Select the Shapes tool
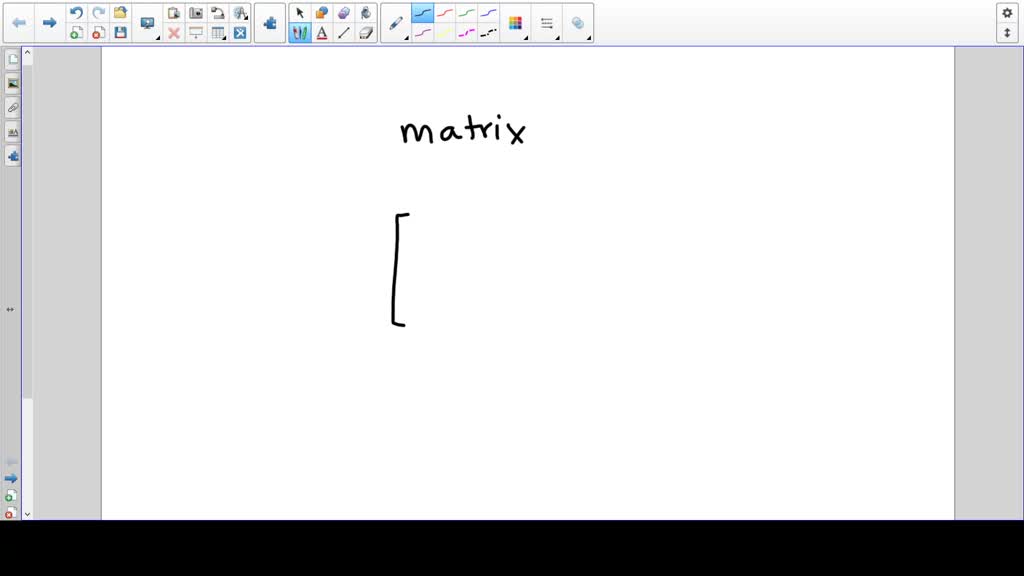The image size is (1024, 576). 321,12
